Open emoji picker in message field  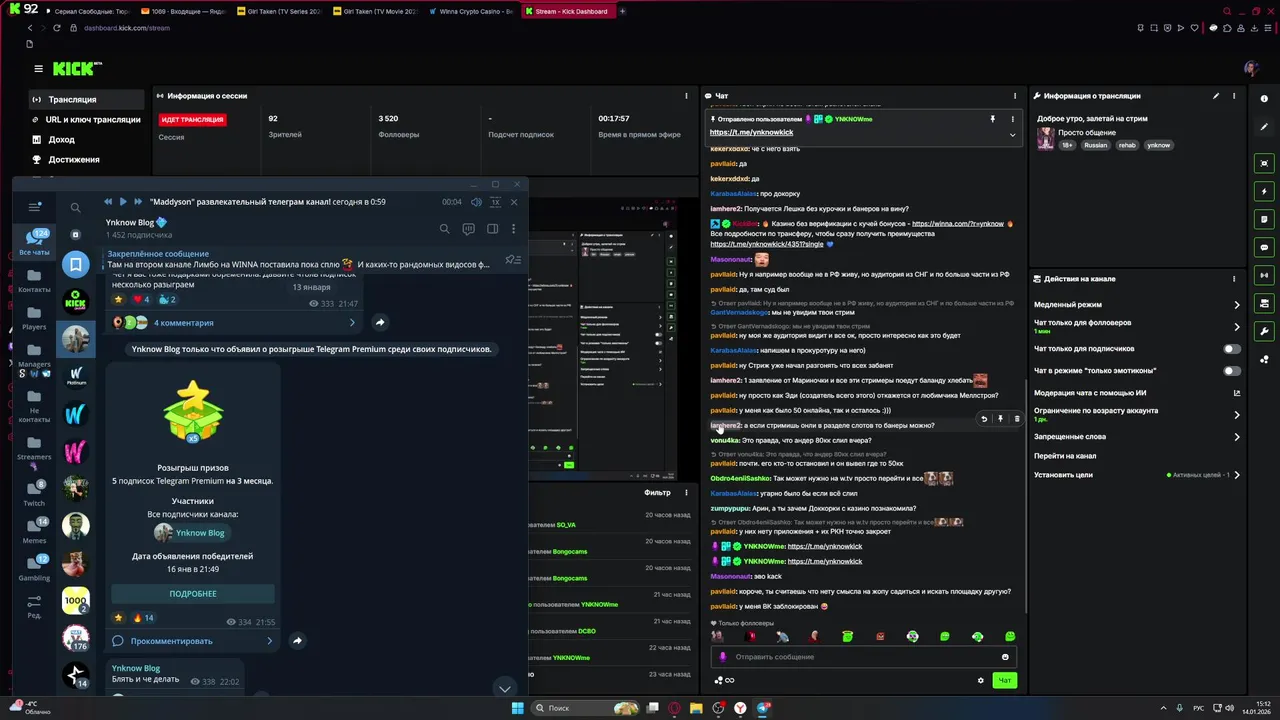[1005, 657]
